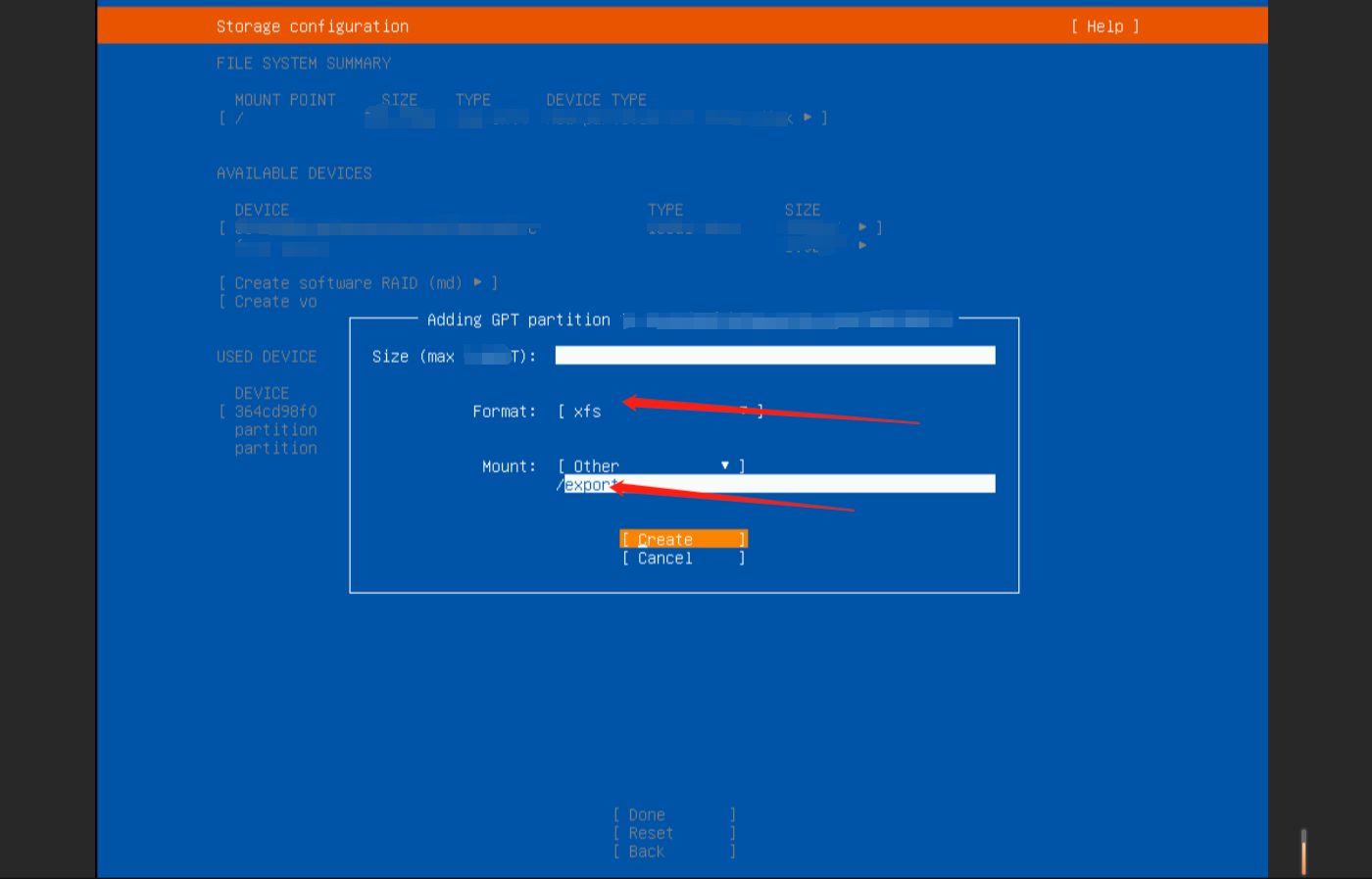Select the first partition under used devices
This screenshot has height=879, width=1372.
[x=275, y=429]
